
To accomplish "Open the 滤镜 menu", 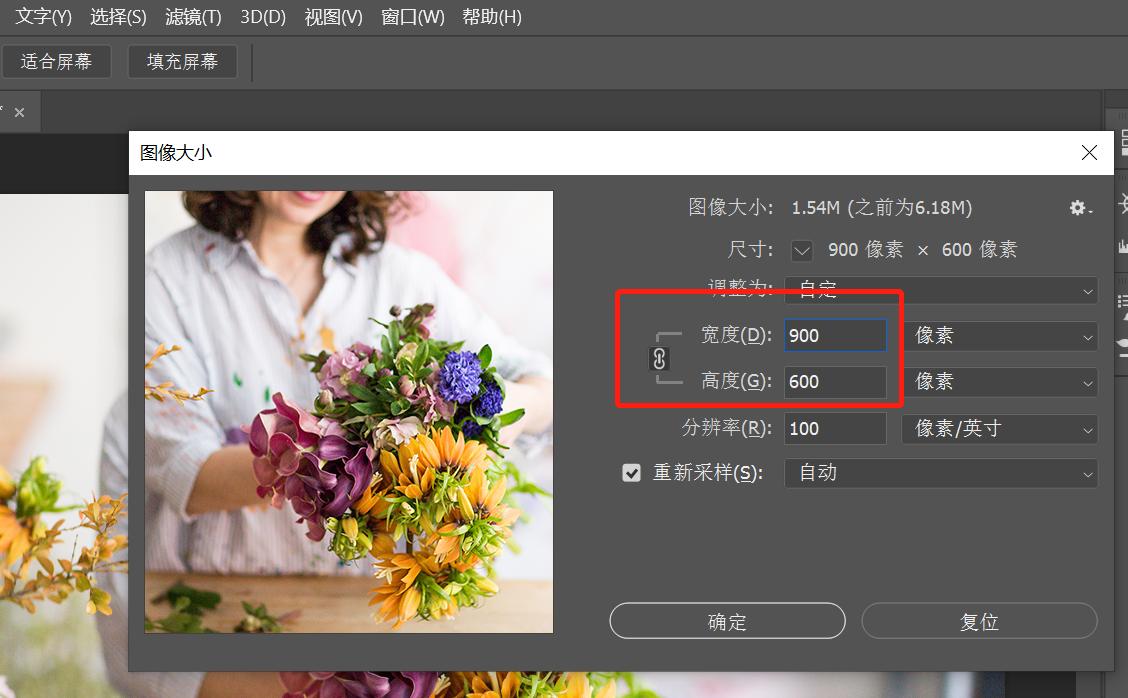I will 192,16.
